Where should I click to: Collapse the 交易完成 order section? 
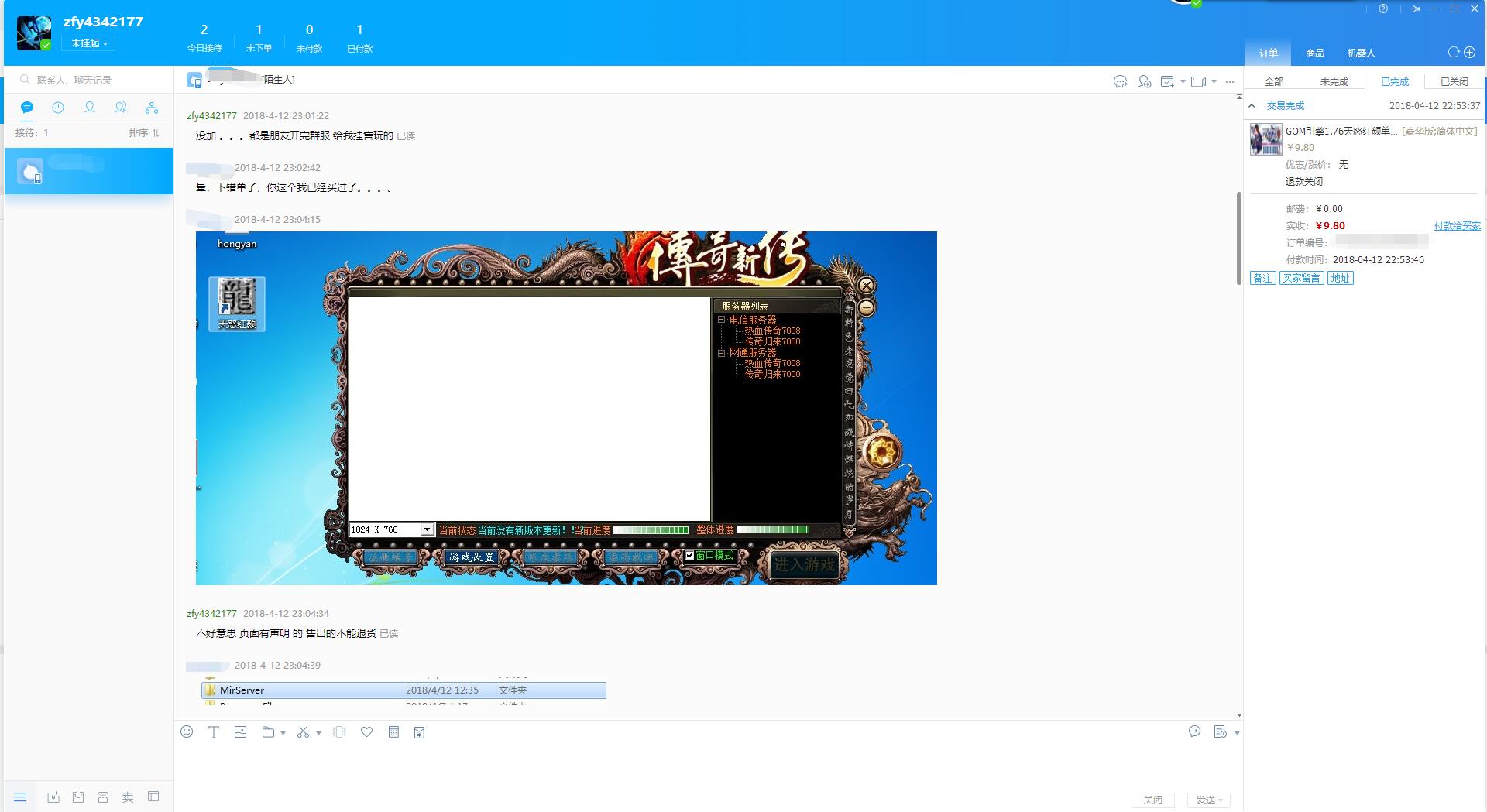tap(1252, 106)
